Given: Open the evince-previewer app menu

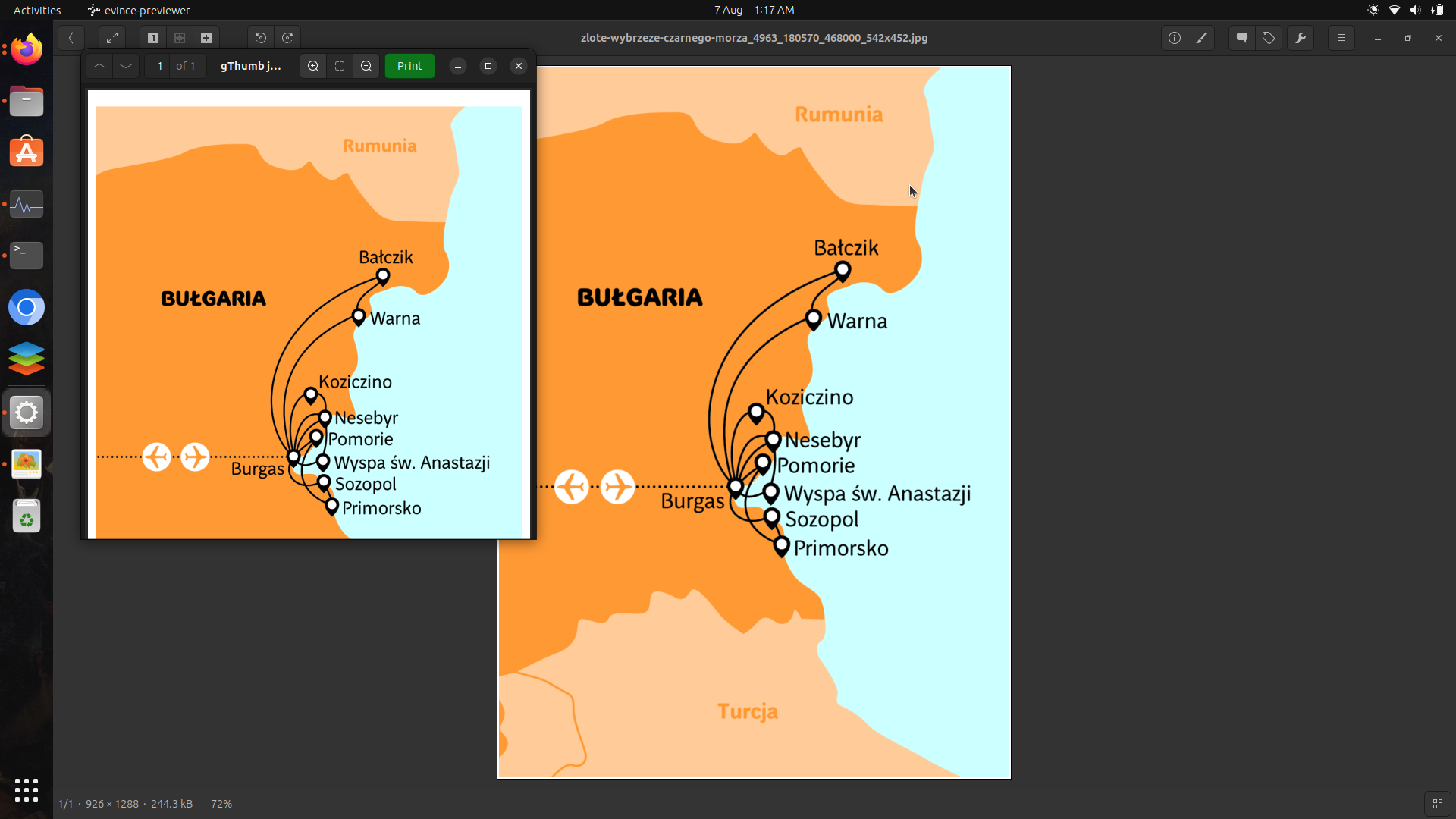Looking at the screenshot, I should click(140, 10).
